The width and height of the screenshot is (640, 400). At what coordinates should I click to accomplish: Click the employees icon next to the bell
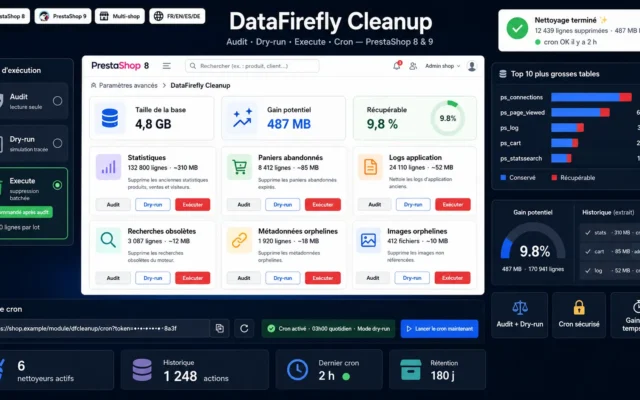pos(413,66)
